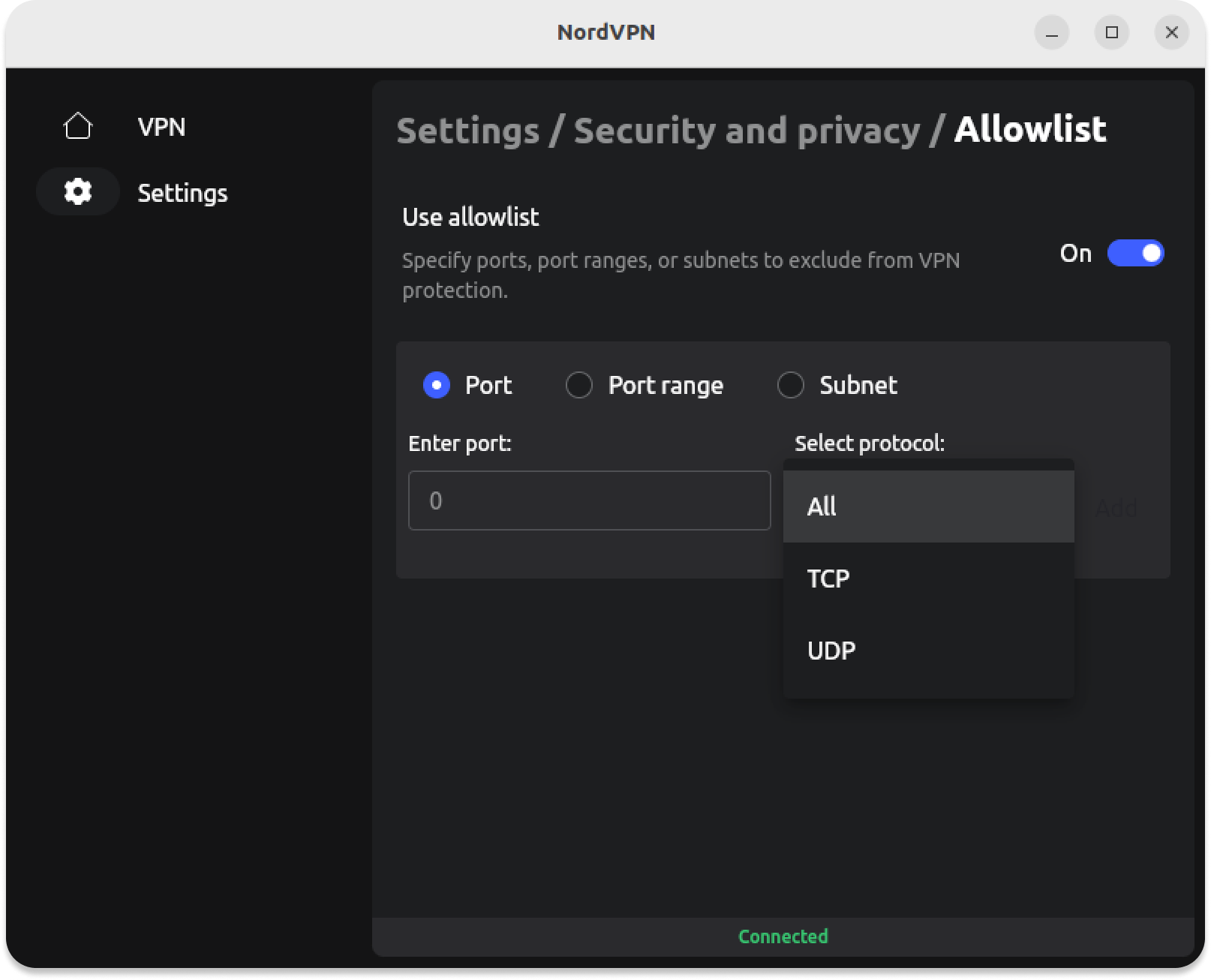Viewport: 1211px width, 980px height.
Task: Open the VPN sidebar label
Action: tap(161, 127)
